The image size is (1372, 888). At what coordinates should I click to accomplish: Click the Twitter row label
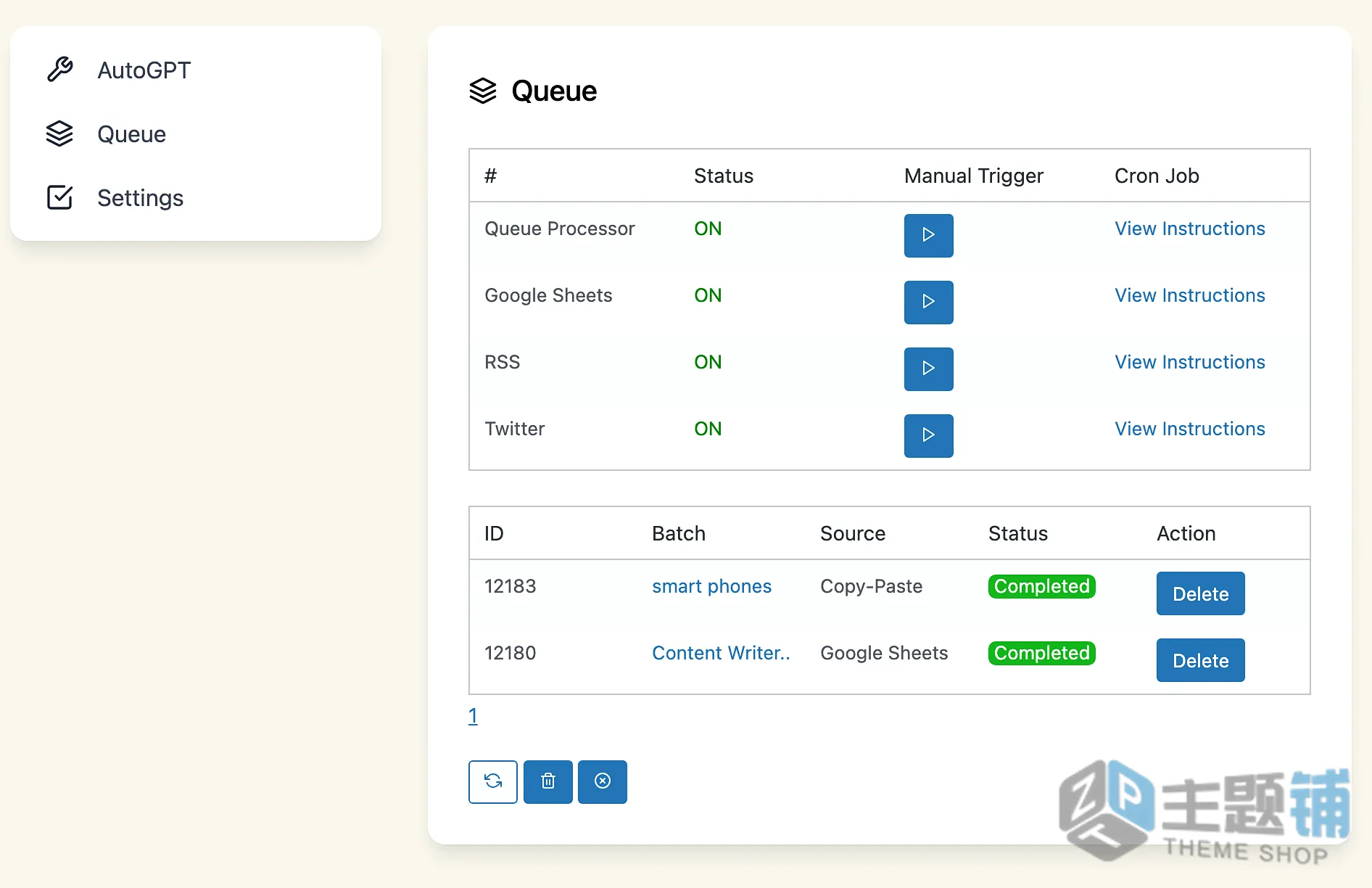(514, 429)
